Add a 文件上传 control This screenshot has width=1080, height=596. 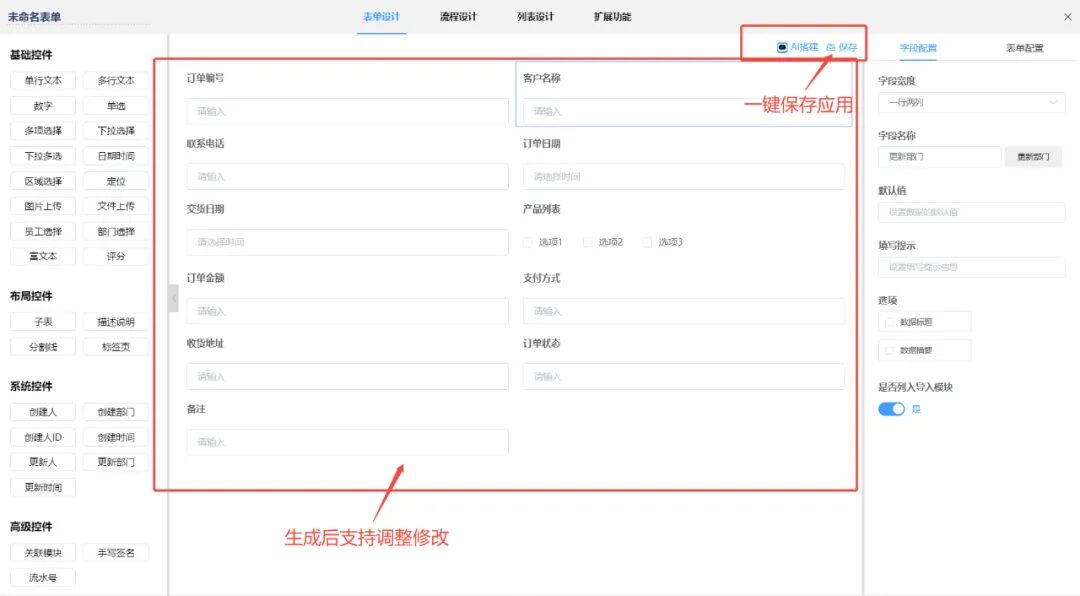[x=116, y=206]
